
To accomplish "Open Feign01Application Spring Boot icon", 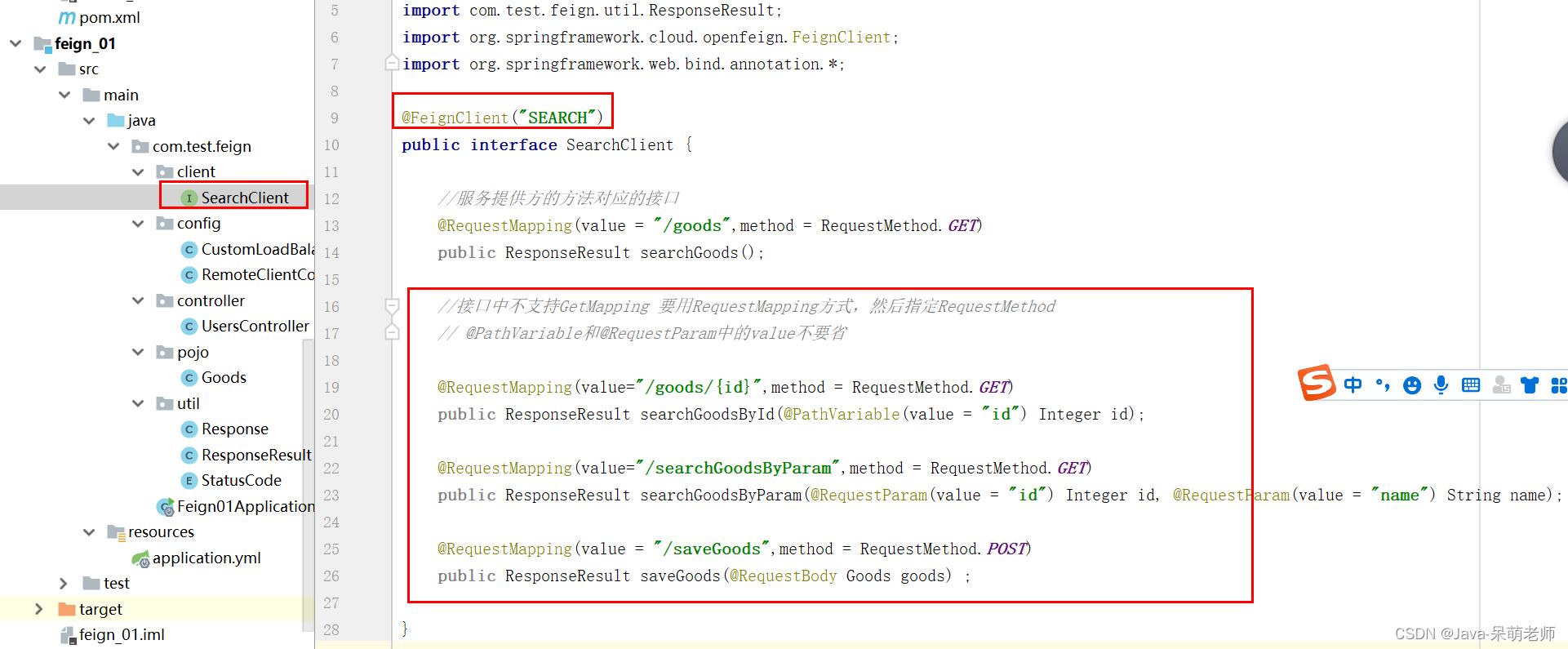I will (166, 507).
